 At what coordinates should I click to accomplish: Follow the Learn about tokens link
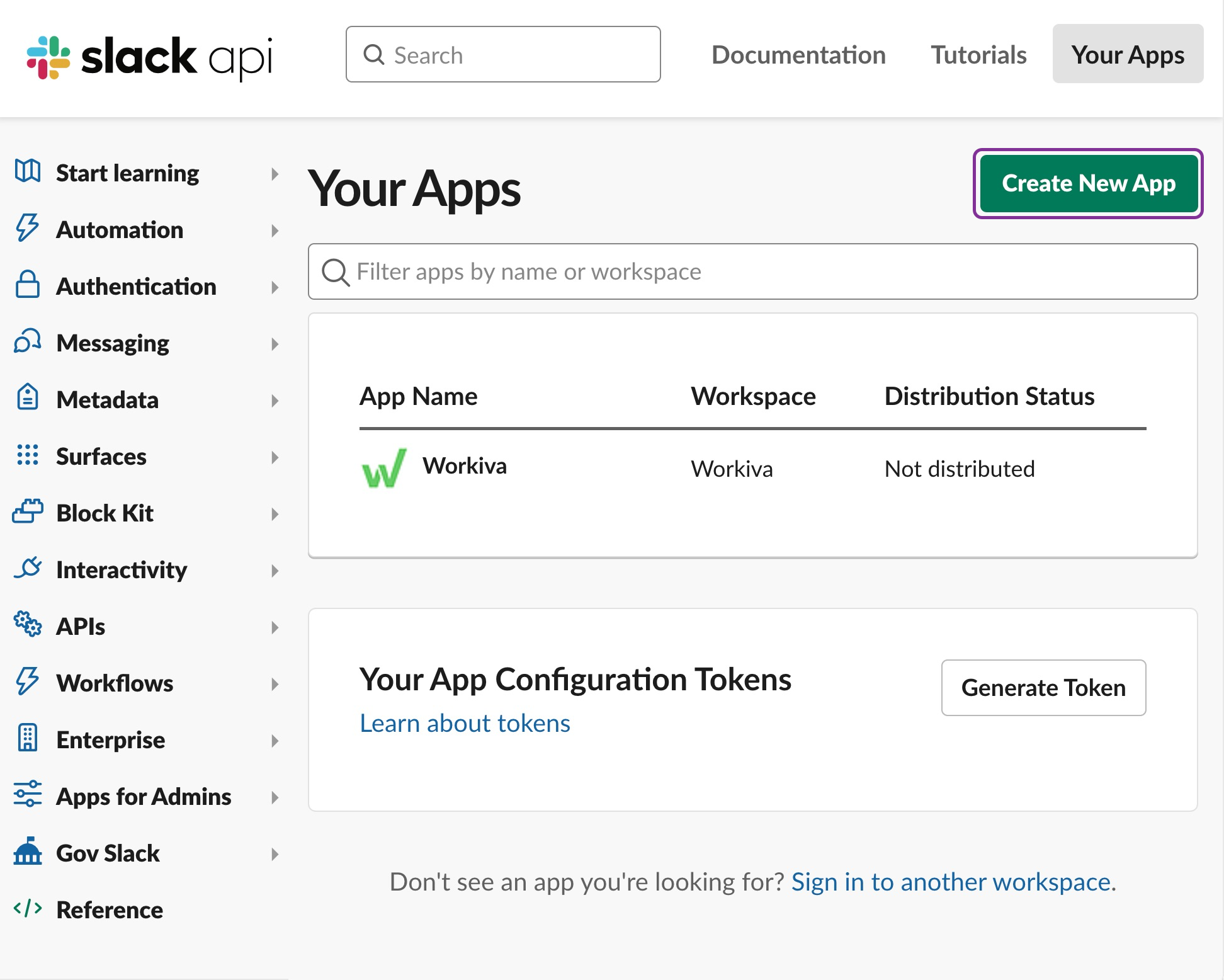[x=465, y=724]
